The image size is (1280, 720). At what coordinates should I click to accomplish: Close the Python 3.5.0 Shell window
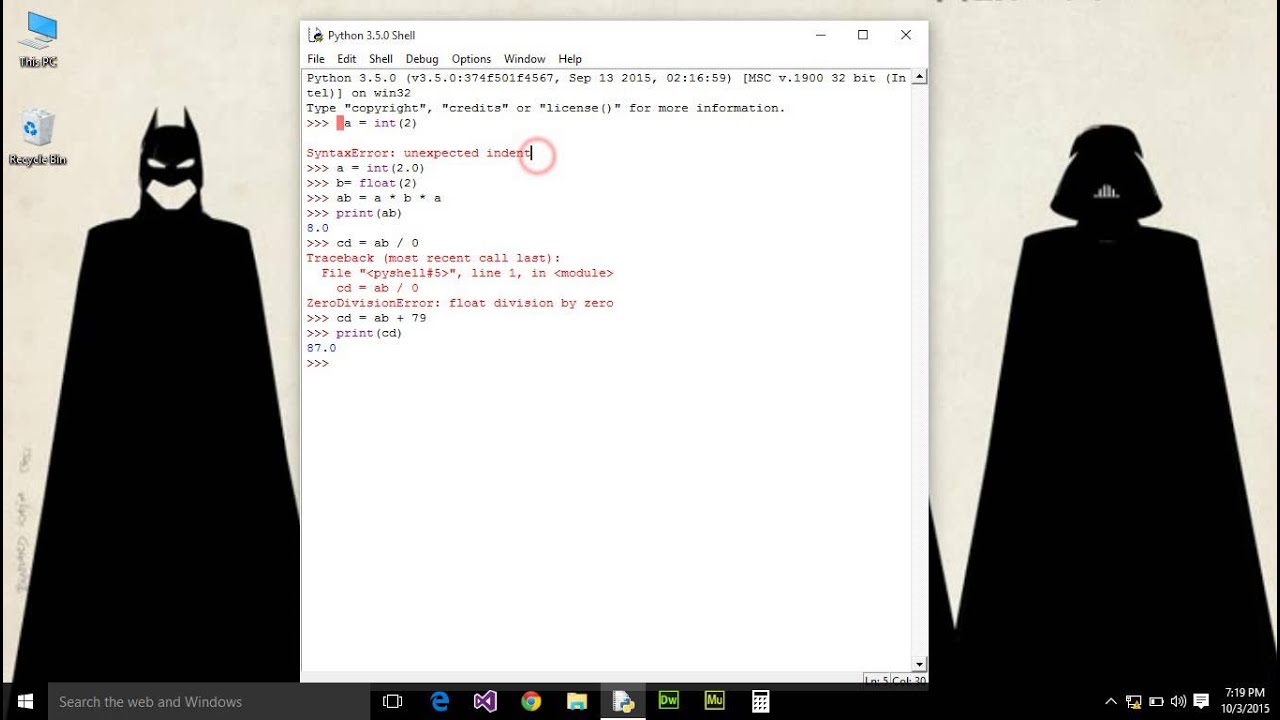pos(905,35)
